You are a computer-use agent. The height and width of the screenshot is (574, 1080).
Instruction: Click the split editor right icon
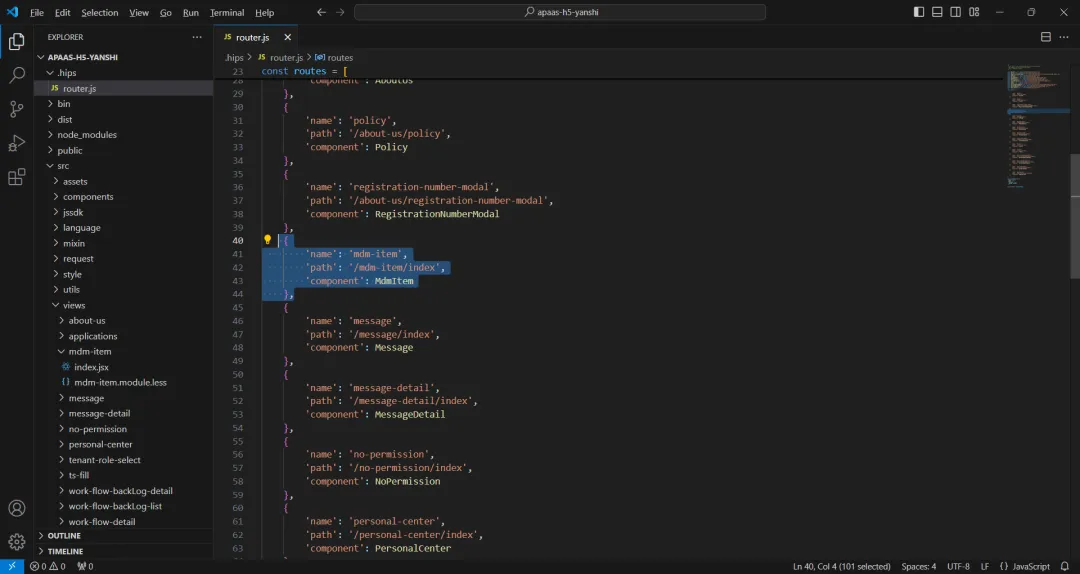pos(1046,37)
